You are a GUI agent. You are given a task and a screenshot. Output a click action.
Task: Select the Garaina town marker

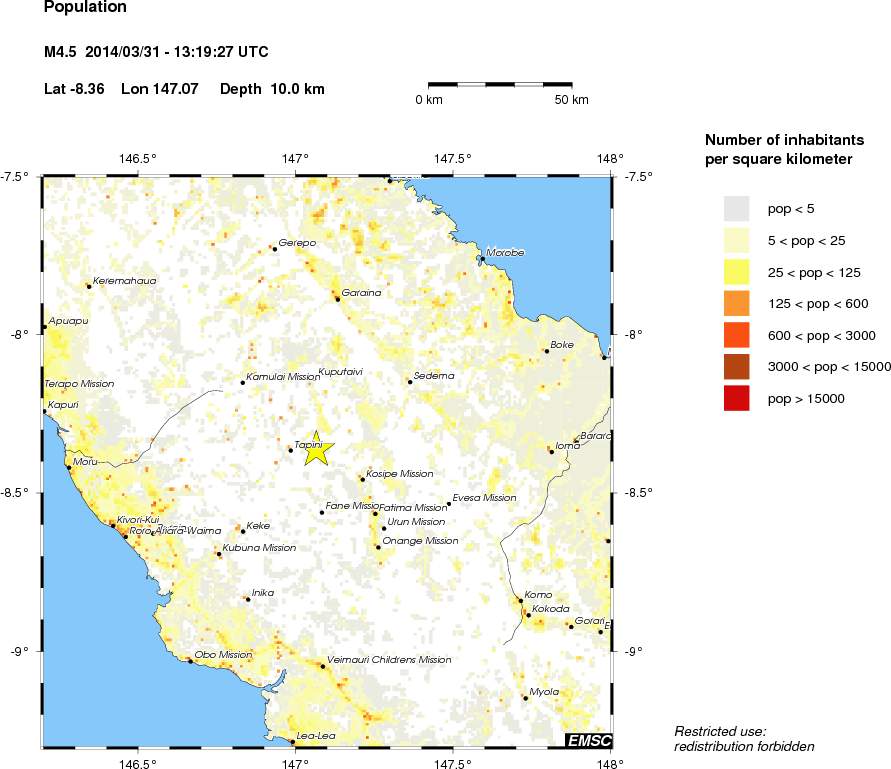[338, 299]
